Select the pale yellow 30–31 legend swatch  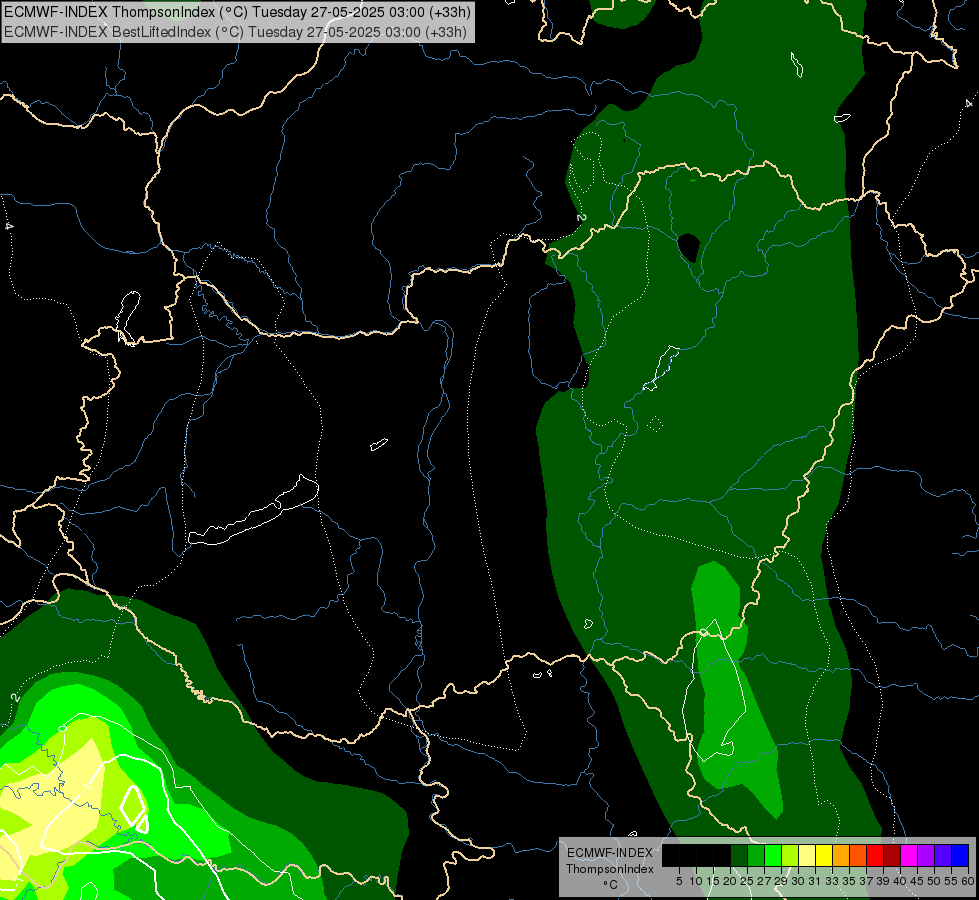[807, 855]
